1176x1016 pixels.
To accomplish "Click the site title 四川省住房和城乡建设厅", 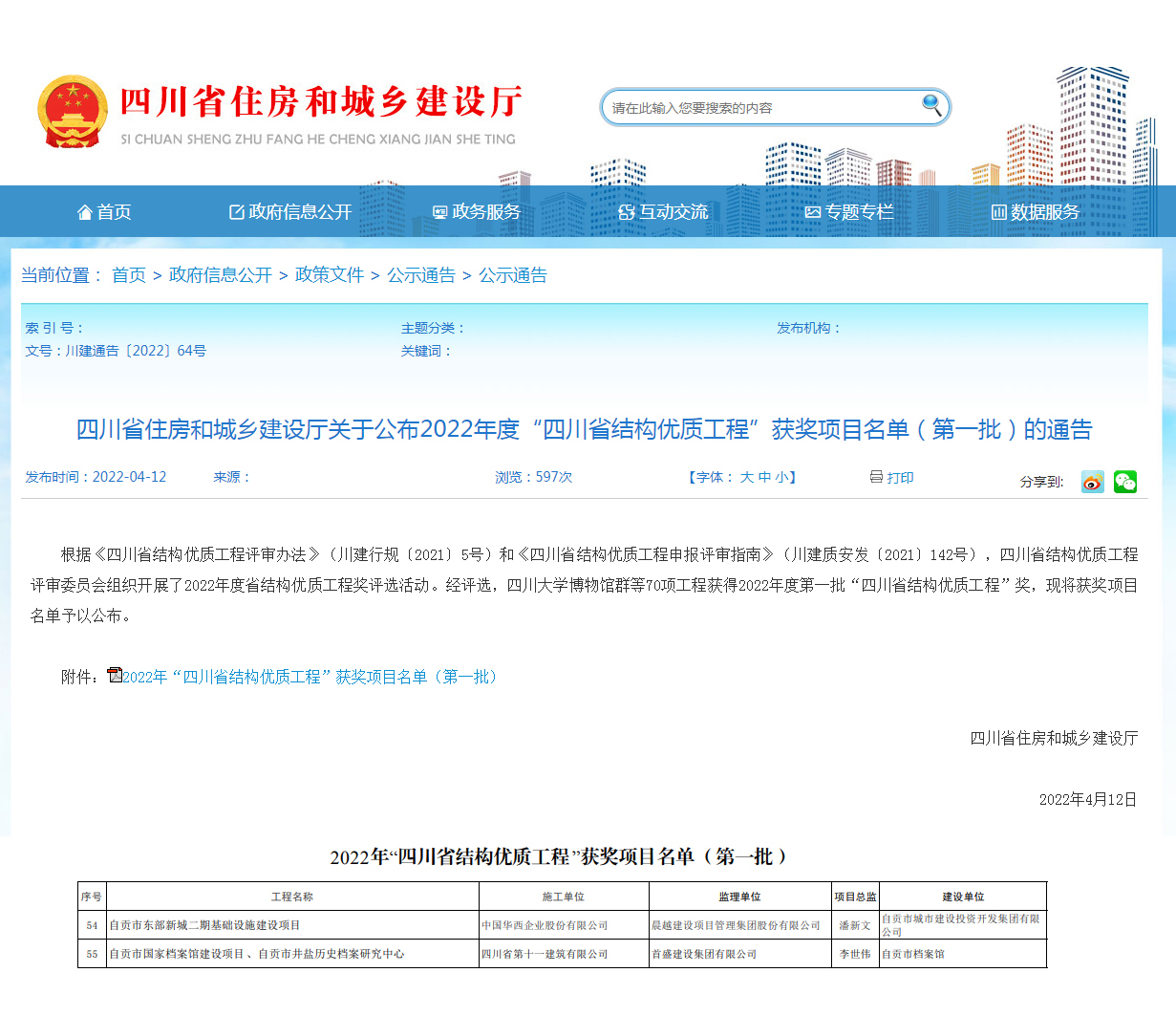I will click(x=322, y=101).
